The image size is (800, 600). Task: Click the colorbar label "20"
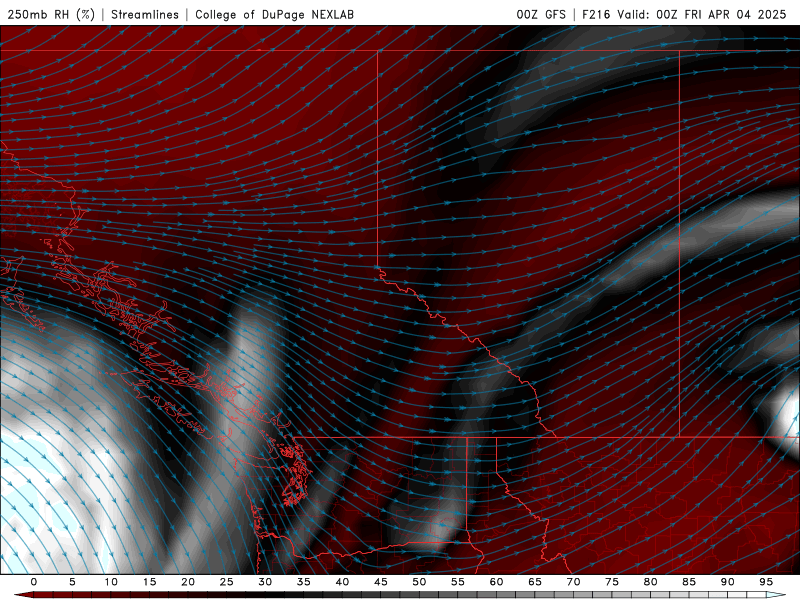click(x=188, y=582)
